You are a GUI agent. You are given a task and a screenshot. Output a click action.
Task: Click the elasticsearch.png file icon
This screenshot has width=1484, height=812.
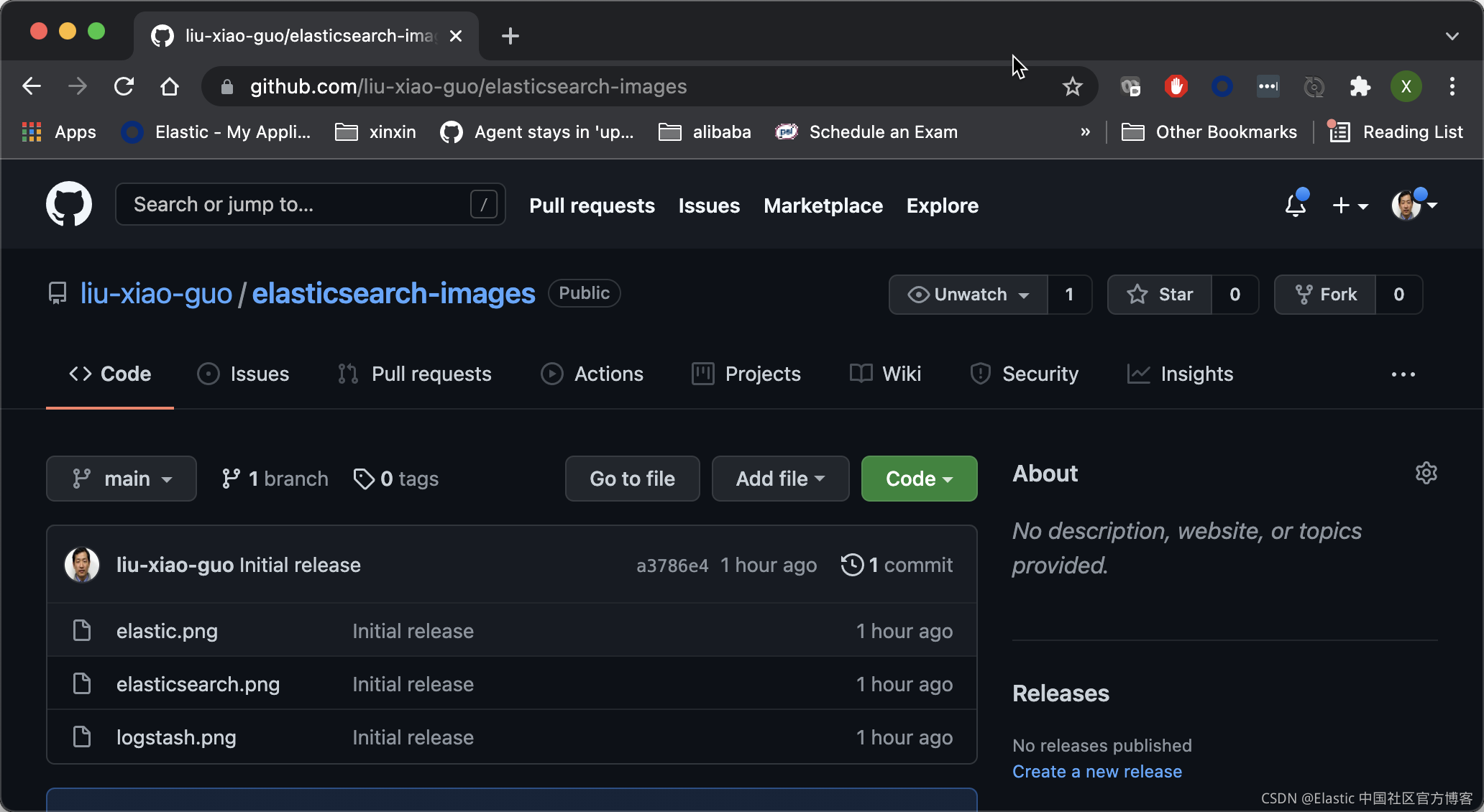82,683
